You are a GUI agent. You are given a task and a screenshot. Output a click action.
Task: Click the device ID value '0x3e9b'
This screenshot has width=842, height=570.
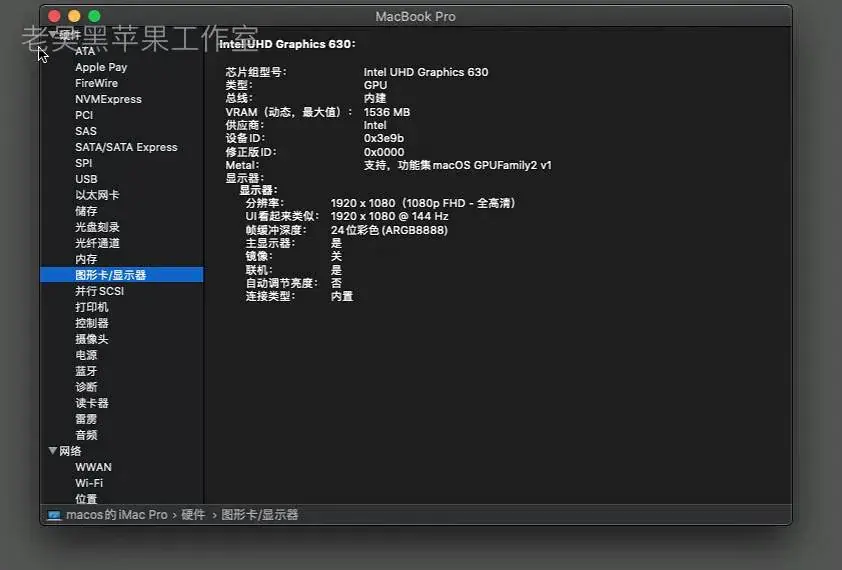(383, 138)
